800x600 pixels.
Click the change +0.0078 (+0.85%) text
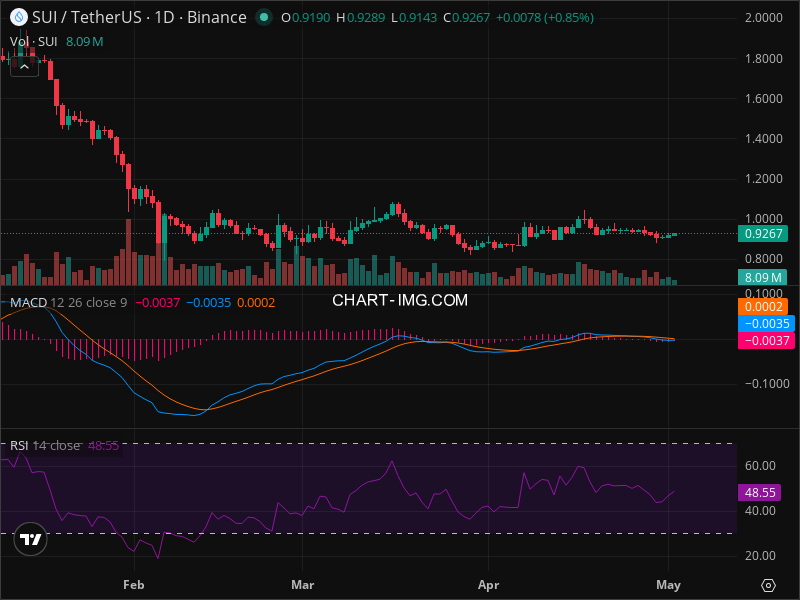[545, 18]
